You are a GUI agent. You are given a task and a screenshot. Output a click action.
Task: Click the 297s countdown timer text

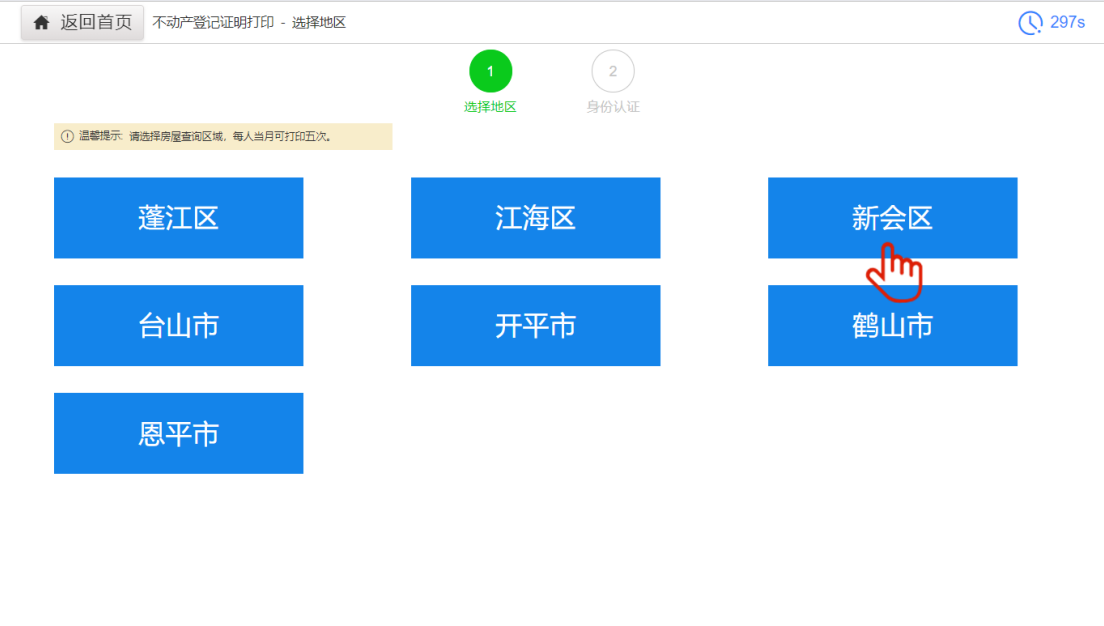point(1070,21)
